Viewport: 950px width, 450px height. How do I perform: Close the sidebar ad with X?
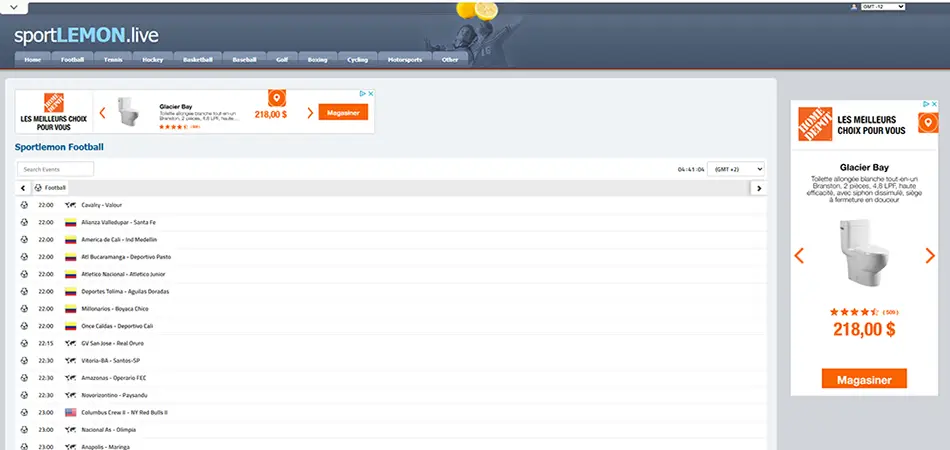pyautogui.click(x=934, y=104)
